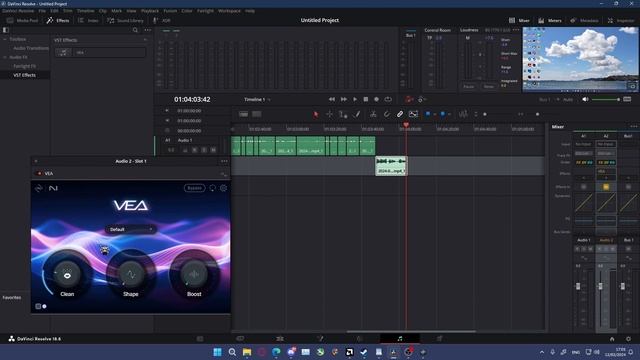This screenshot has height=360, width=640.
Task: Open the Windows Start menu
Action: click(x=217, y=352)
